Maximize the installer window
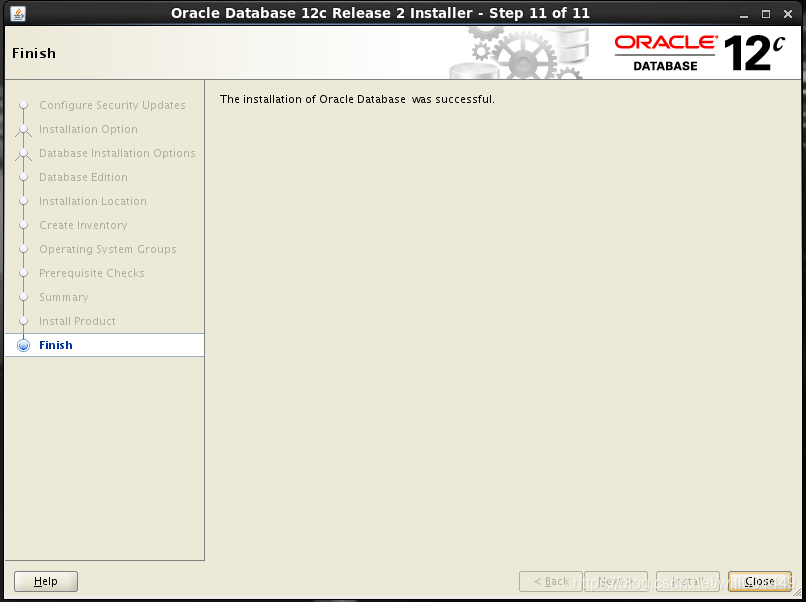The height and width of the screenshot is (602, 806). point(766,14)
